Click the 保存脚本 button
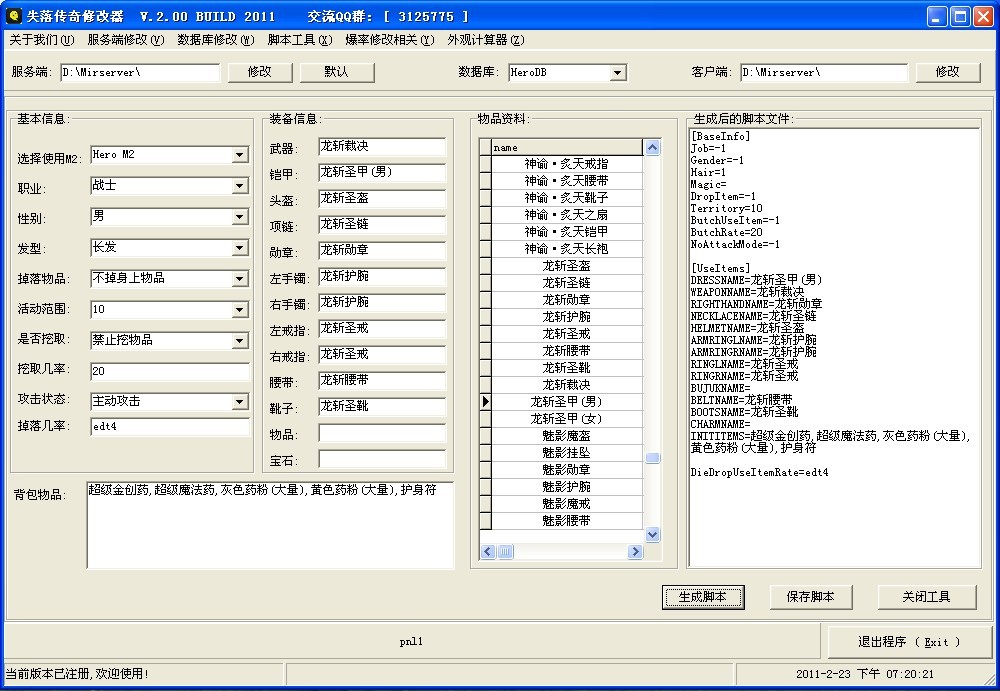Screen dimensions: 1000x691 (x=810, y=597)
